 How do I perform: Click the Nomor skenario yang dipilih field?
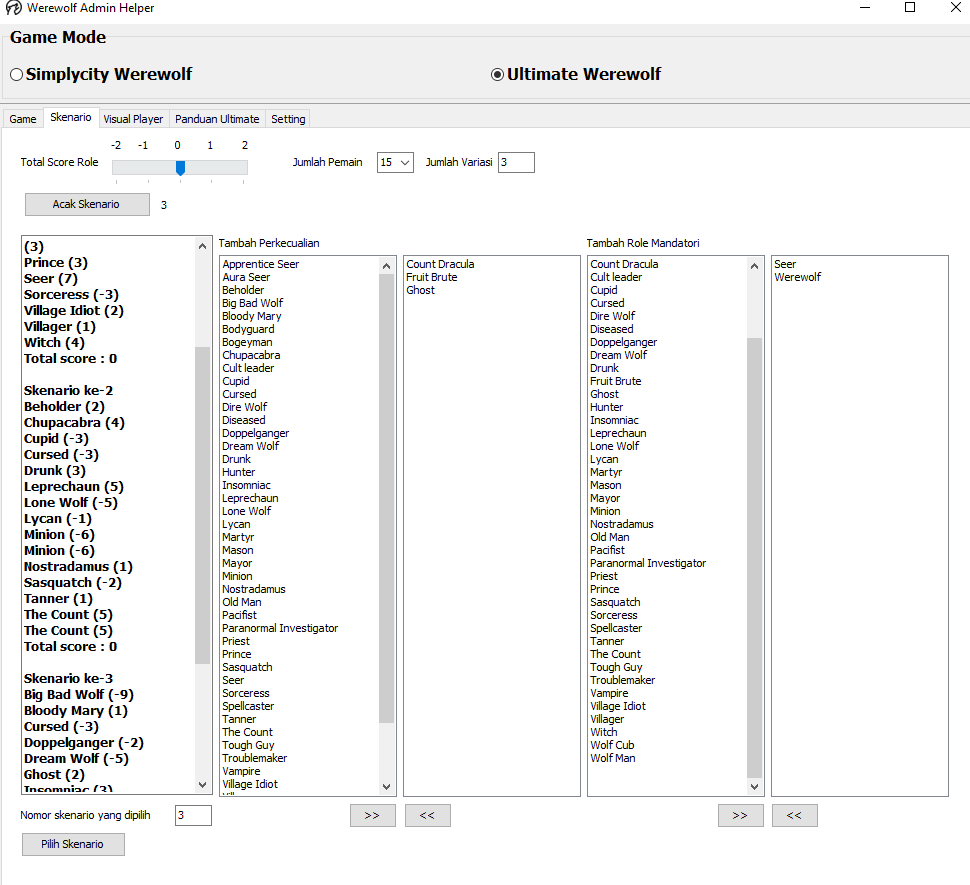(x=193, y=815)
